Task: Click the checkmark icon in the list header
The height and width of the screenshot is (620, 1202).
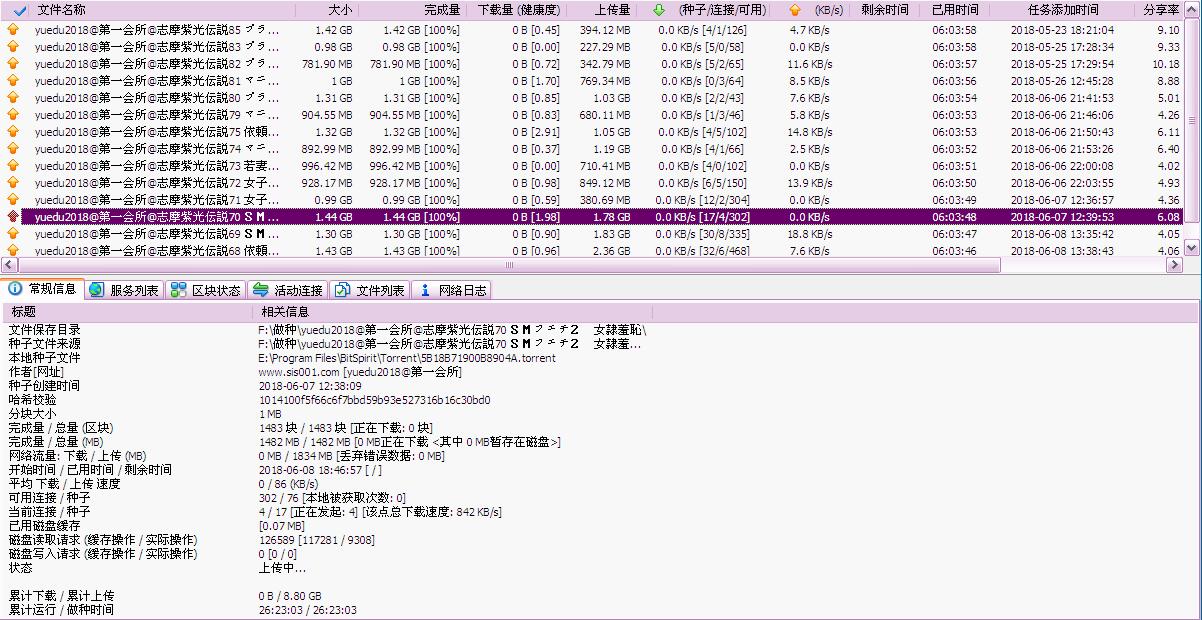Action: click(19, 10)
